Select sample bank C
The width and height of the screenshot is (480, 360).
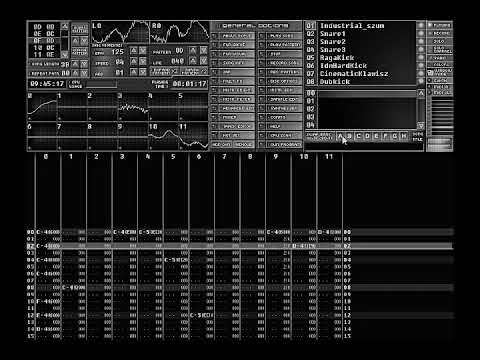(x=358, y=136)
